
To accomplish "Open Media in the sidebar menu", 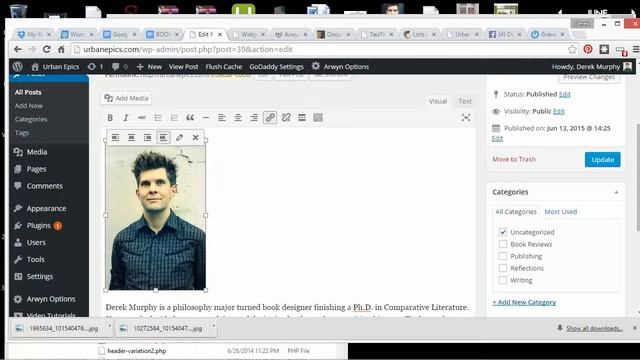I will pos(37,152).
